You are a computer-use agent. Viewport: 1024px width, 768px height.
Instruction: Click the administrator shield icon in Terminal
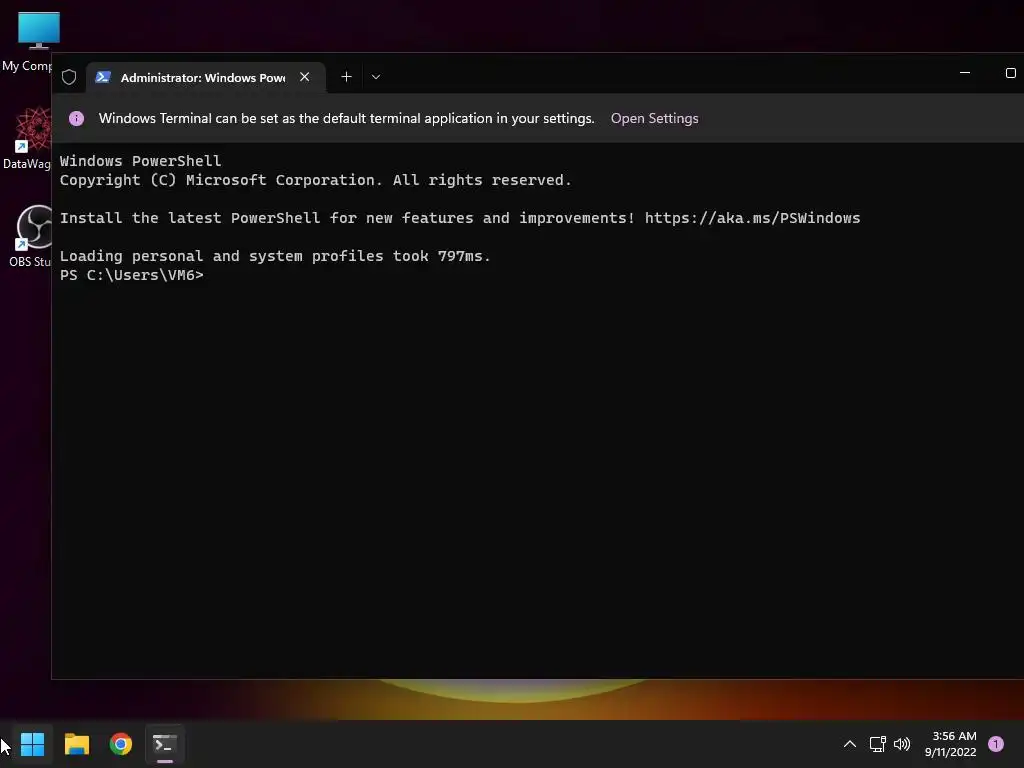[69, 77]
